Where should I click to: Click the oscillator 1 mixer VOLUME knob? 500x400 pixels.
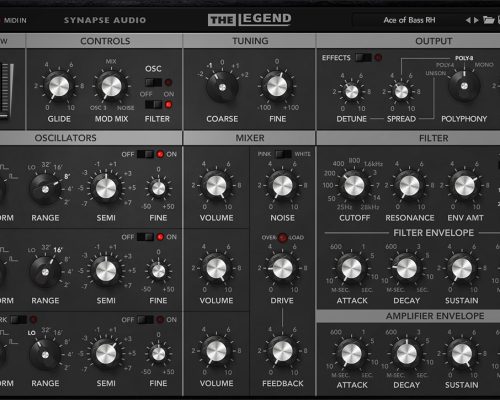[216, 185]
